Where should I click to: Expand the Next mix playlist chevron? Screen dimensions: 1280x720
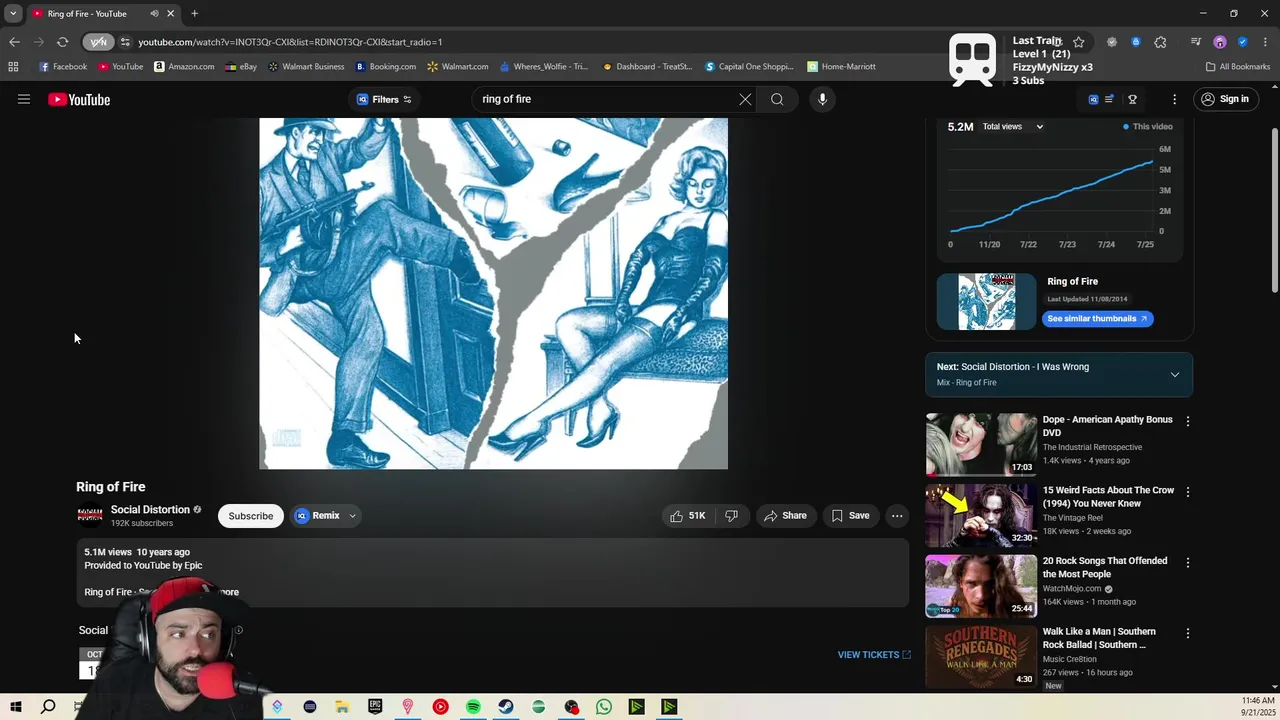pyautogui.click(x=1175, y=375)
